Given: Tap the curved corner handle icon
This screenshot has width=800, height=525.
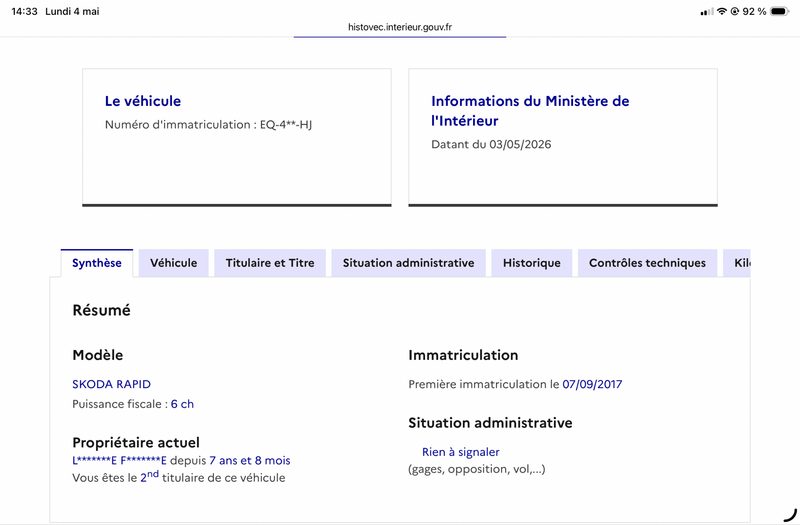Looking at the screenshot, I should [790, 515].
